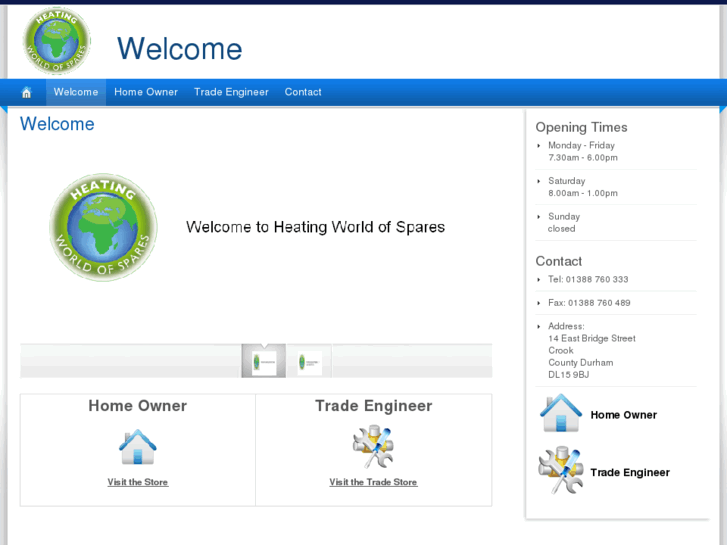
Task: Click the sidebar Trade Engineer text link
Action: (630, 473)
